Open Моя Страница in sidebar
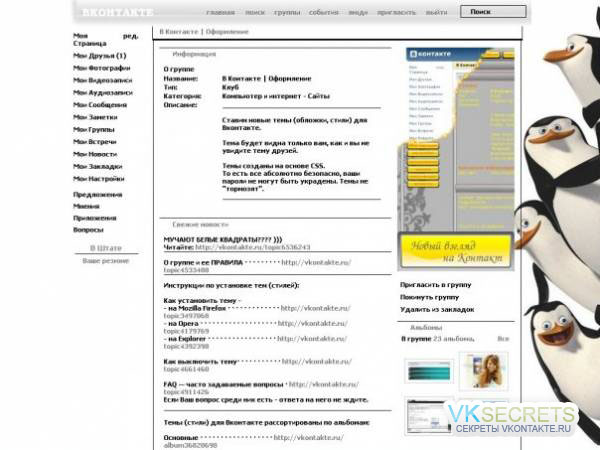The width and height of the screenshot is (600, 450). coord(90,39)
